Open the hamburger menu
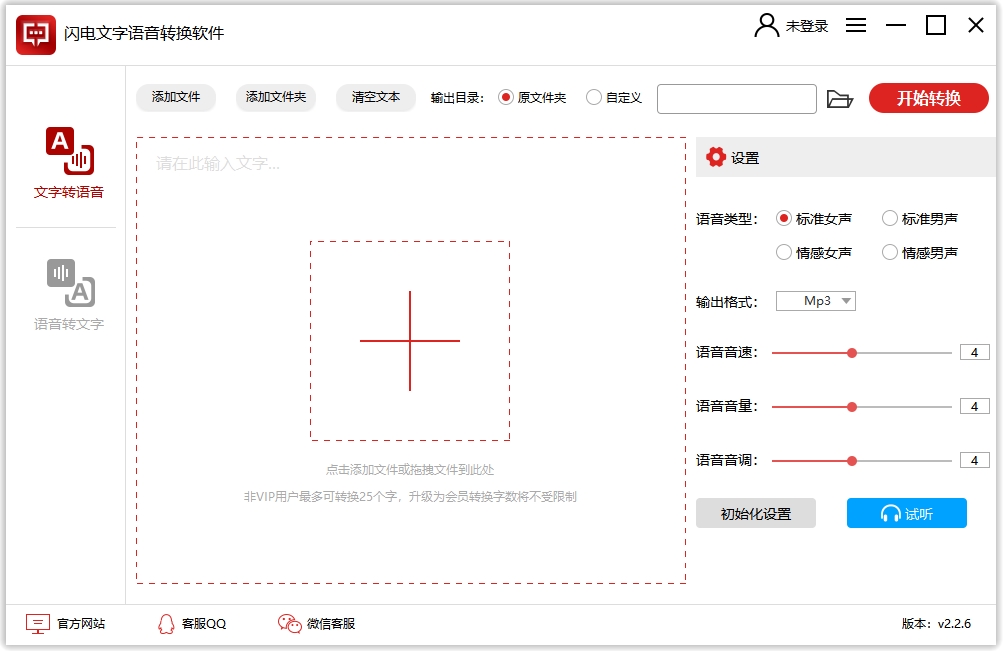This screenshot has height=651, width=1004. tap(856, 26)
